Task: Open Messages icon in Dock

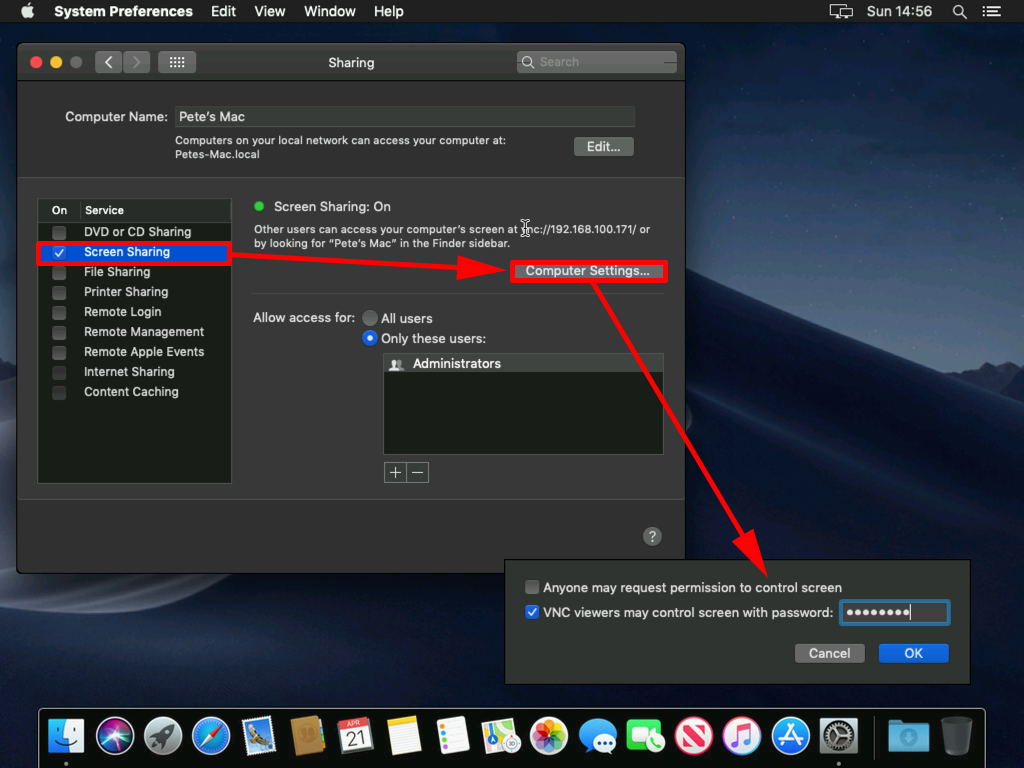Action: pyautogui.click(x=597, y=735)
